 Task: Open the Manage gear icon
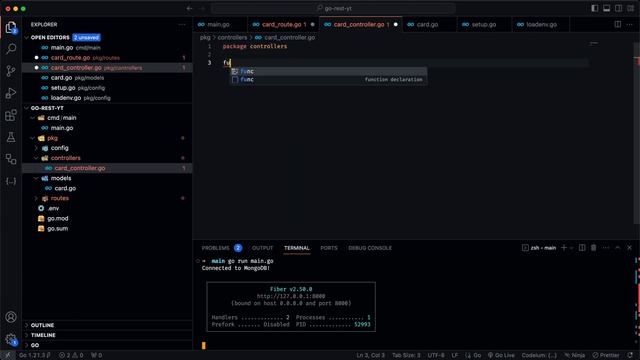pyautogui.click(x=11, y=339)
